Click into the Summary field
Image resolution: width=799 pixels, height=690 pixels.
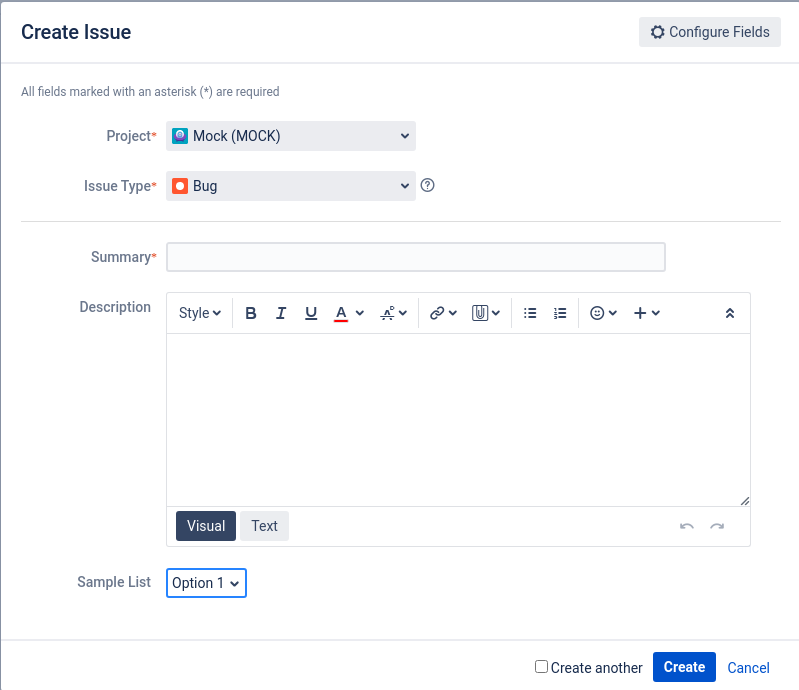coord(416,257)
